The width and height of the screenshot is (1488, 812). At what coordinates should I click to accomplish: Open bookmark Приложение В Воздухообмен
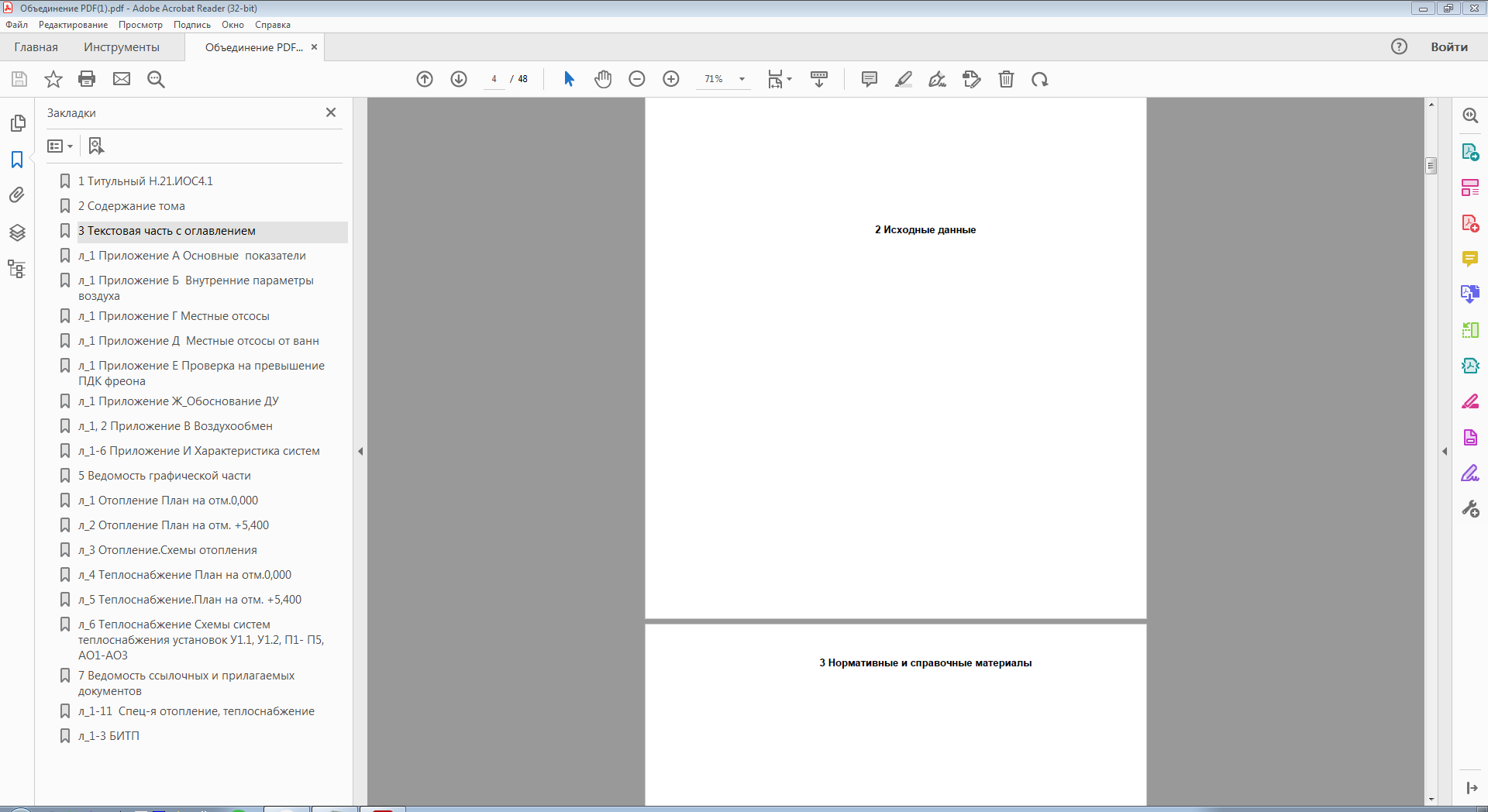(175, 426)
